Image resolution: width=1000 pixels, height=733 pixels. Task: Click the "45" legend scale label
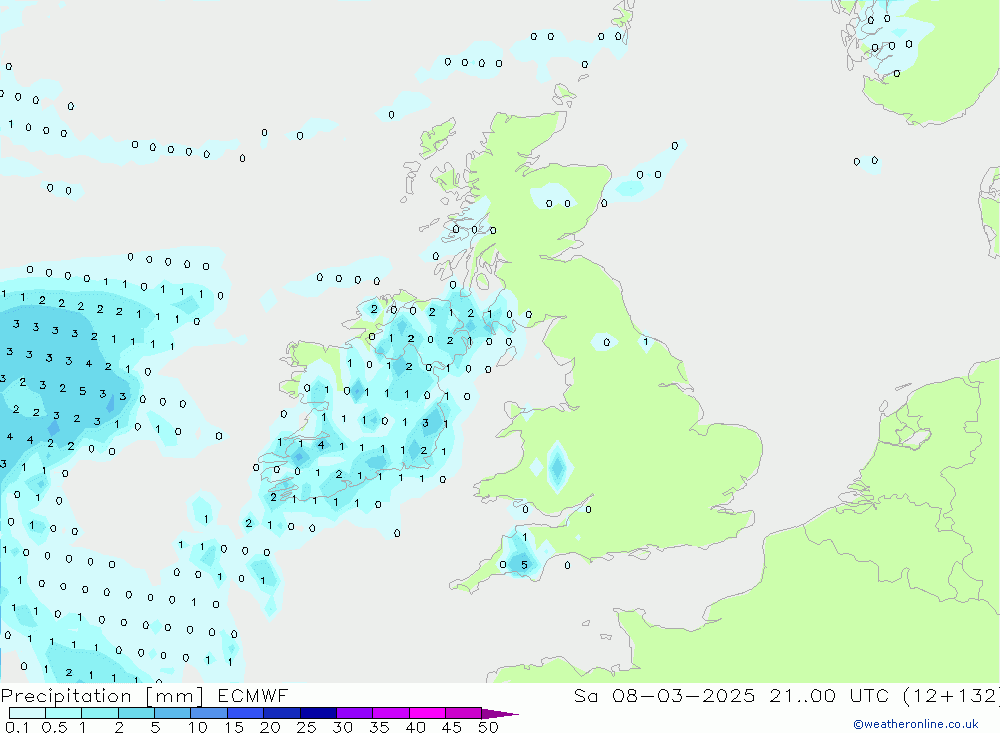pyautogui.click(x=452, y=727)
